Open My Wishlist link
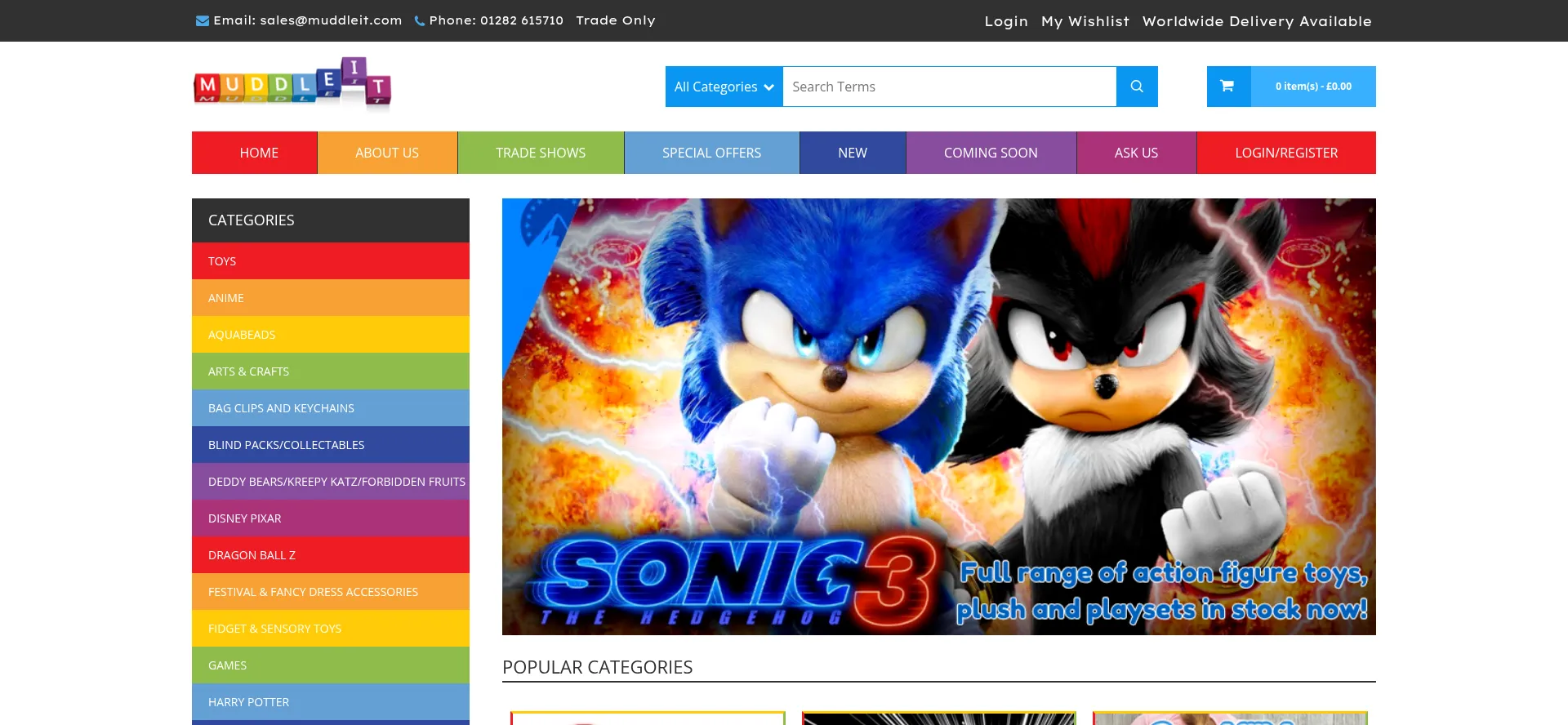The image size is (1568, 725). [x=1085, y=21]
